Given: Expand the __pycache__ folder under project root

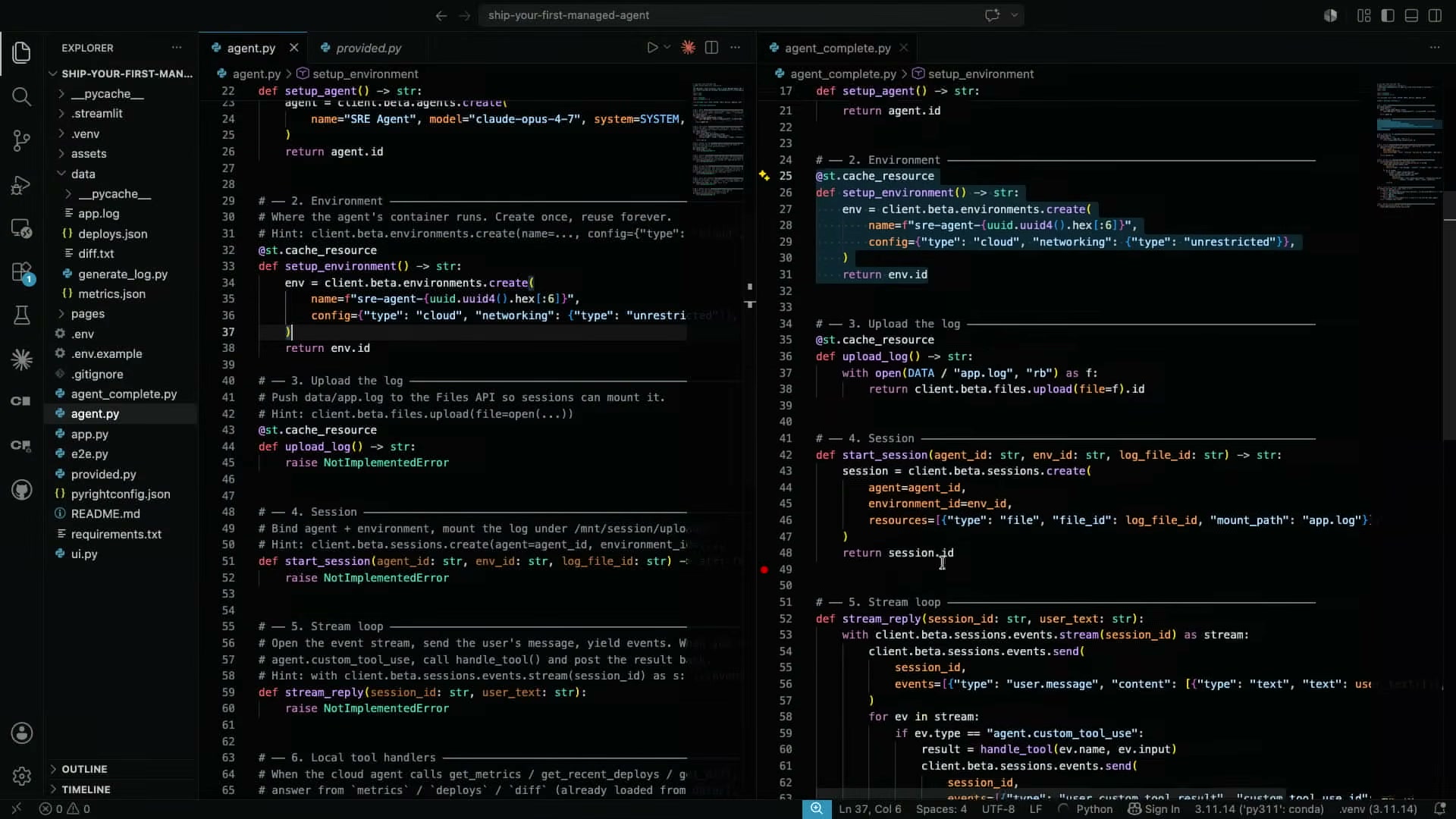Looking at the screenshot, I should coord(107,93).
